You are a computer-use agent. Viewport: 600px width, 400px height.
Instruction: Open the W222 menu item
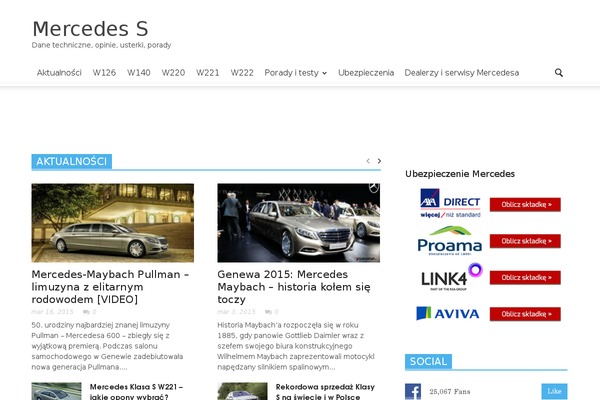pyautogui.click(x=242, y=73)
